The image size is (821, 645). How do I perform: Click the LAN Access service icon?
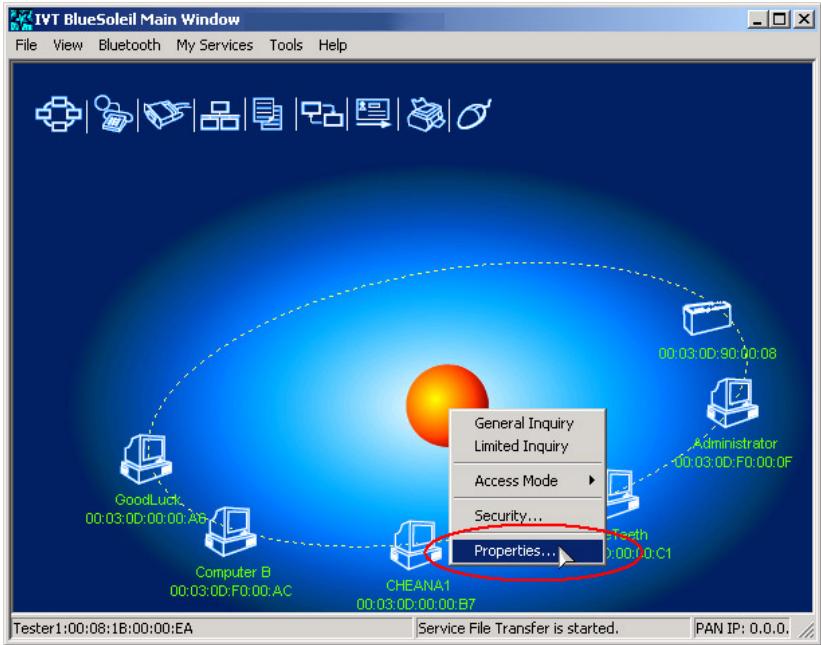pyautogui.click(x=219, y=115)
